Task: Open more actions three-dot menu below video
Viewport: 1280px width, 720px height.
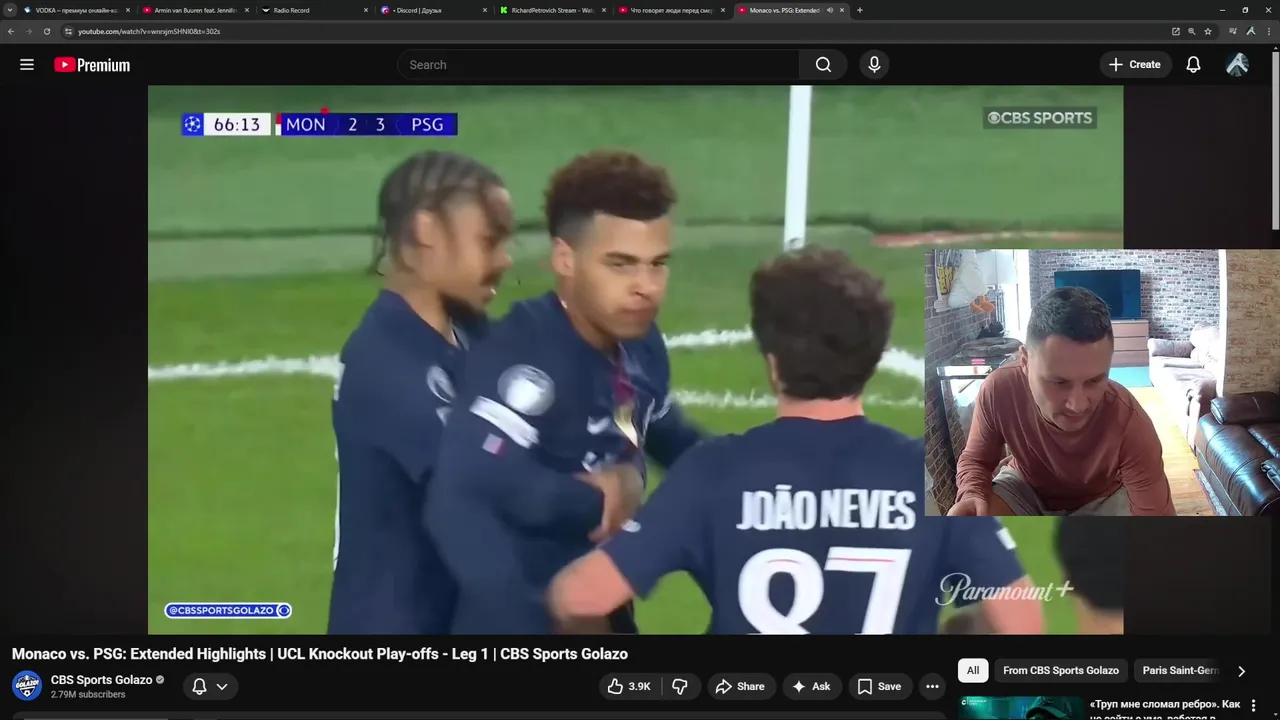Action: 932,686
